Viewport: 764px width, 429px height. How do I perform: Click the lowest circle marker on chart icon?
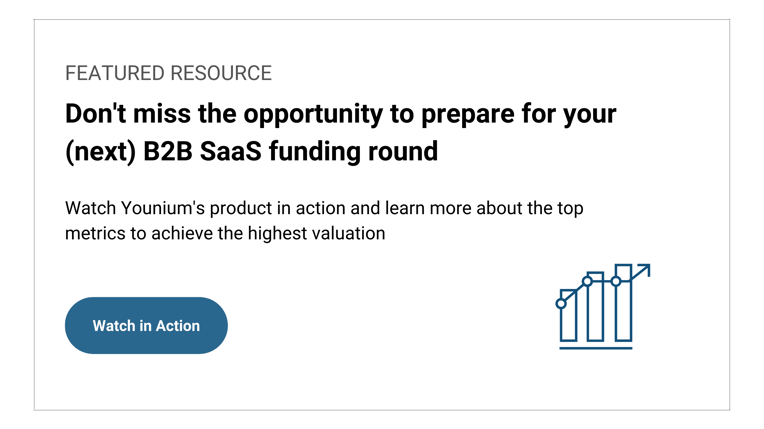point(561,304)
